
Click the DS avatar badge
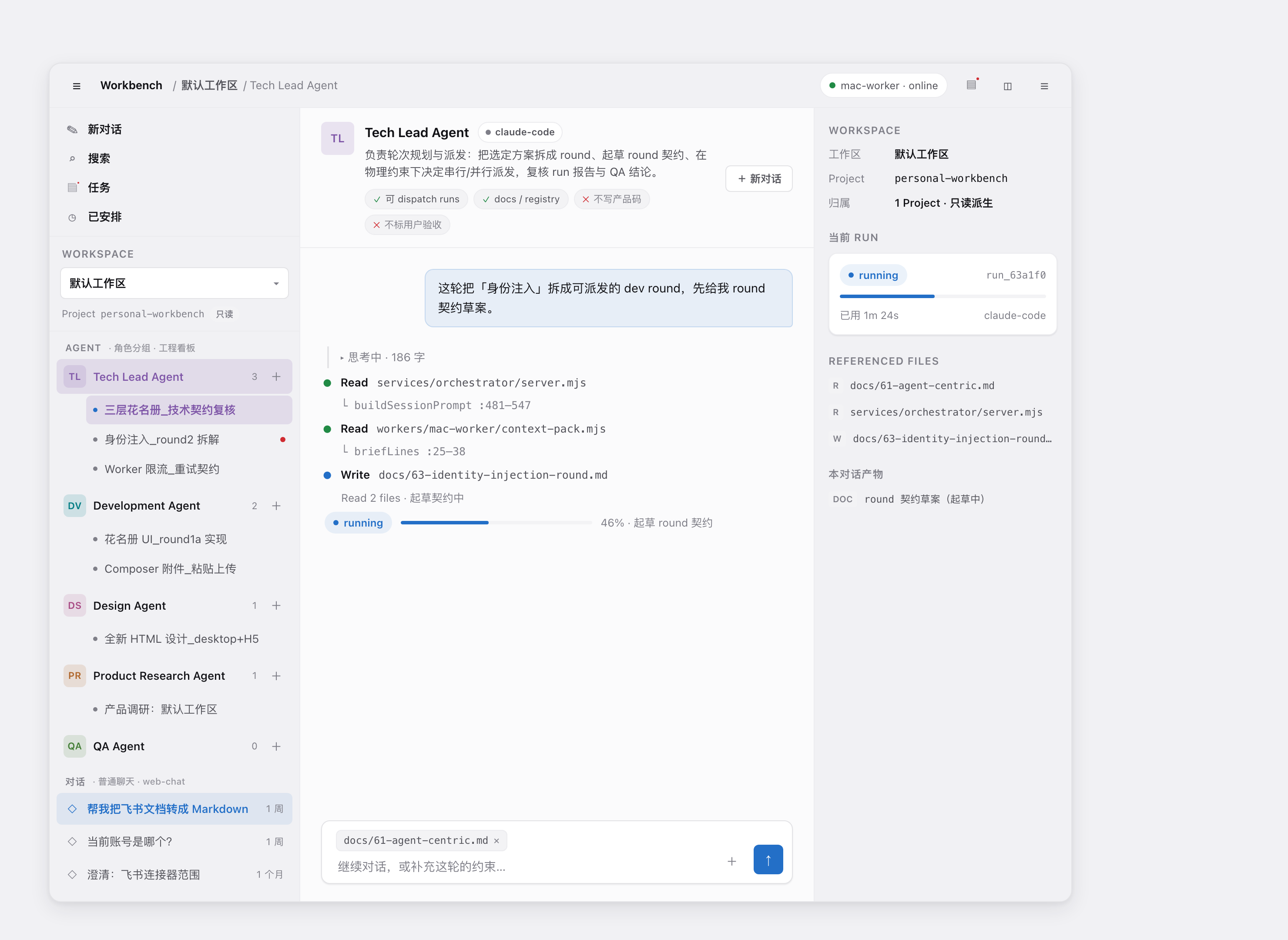point(74,605)
